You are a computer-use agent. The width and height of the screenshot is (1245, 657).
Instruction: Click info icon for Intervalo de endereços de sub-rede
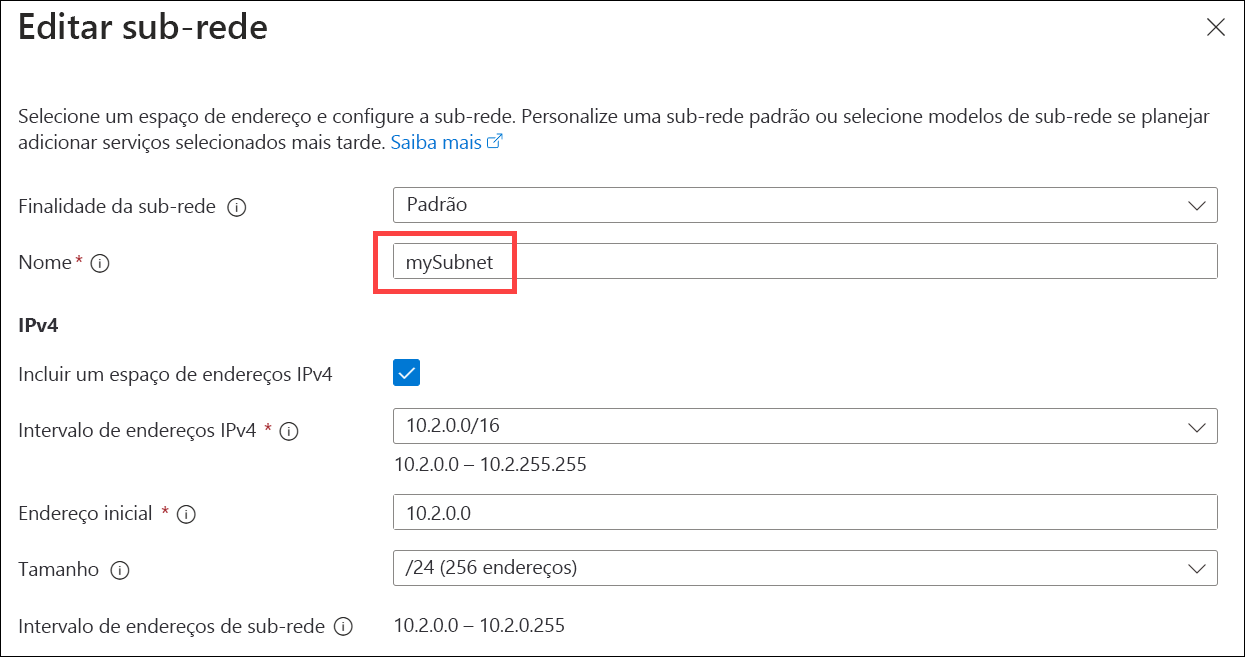[x=343, y=627]
